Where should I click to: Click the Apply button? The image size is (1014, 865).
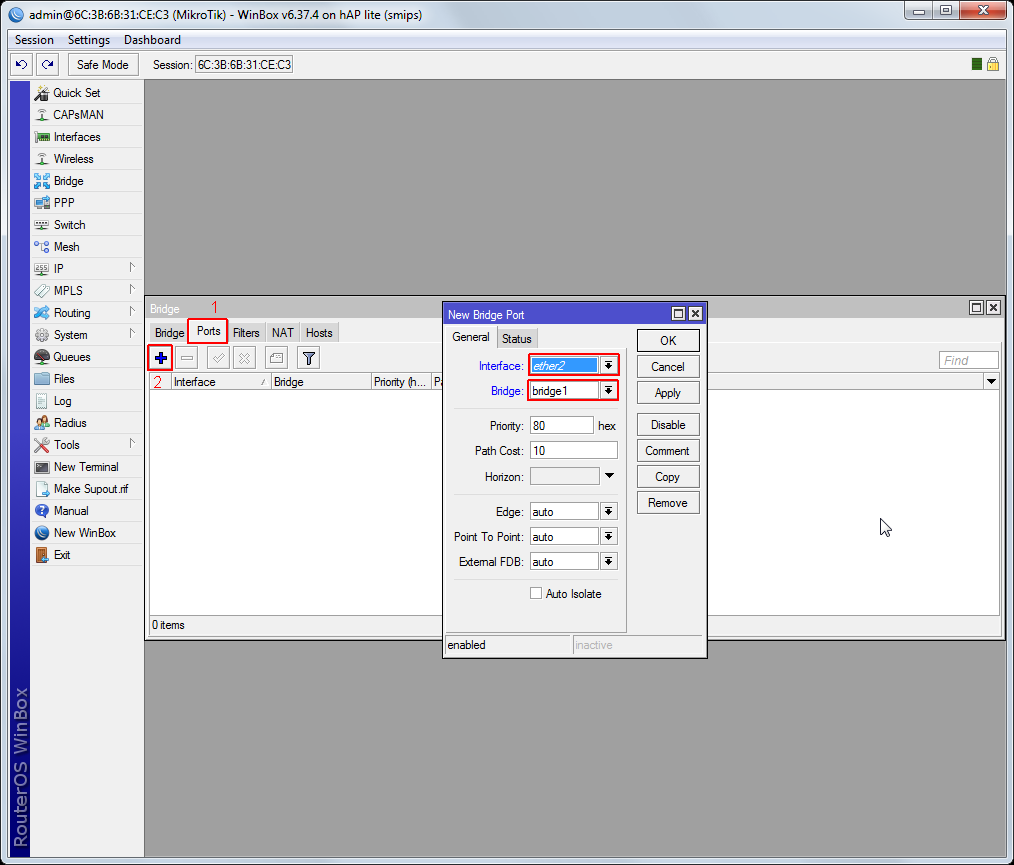[x=667, y=393]
